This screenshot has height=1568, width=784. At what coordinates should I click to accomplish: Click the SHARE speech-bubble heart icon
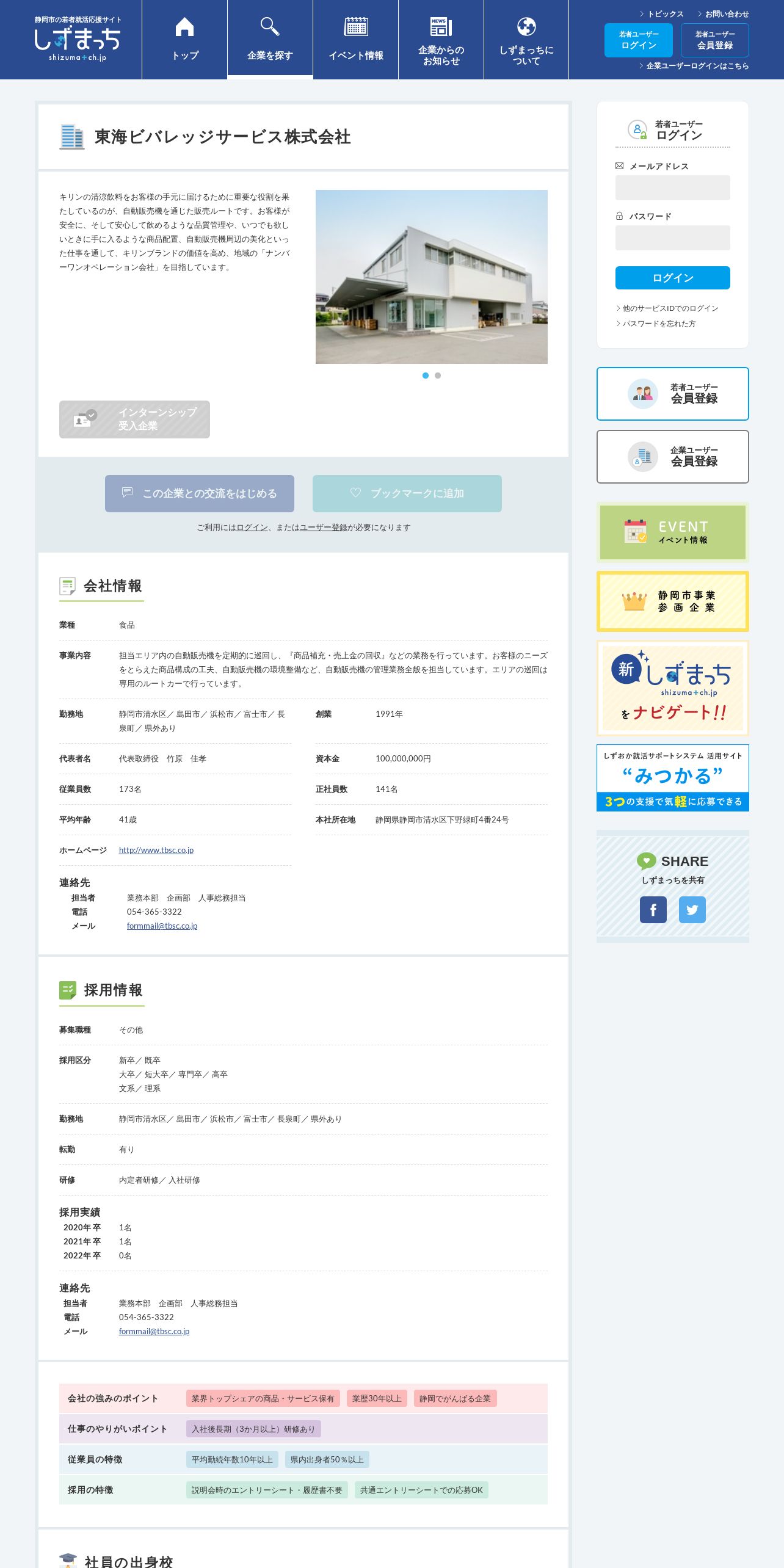[x=646, y=861]
